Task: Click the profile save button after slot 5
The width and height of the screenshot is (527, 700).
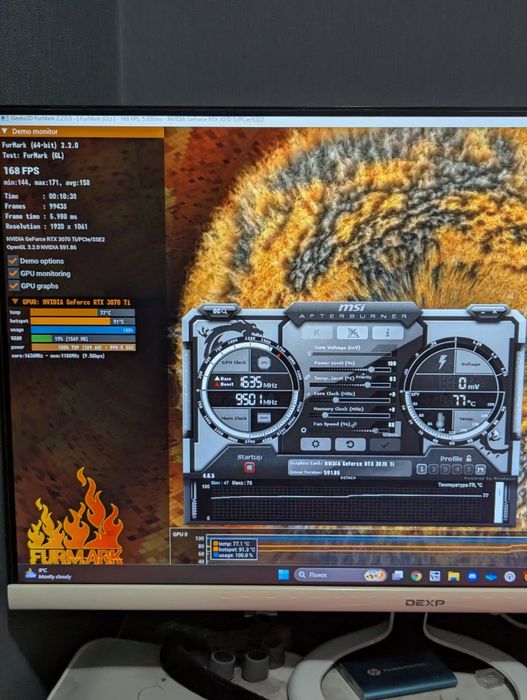Action: point(480,469)
